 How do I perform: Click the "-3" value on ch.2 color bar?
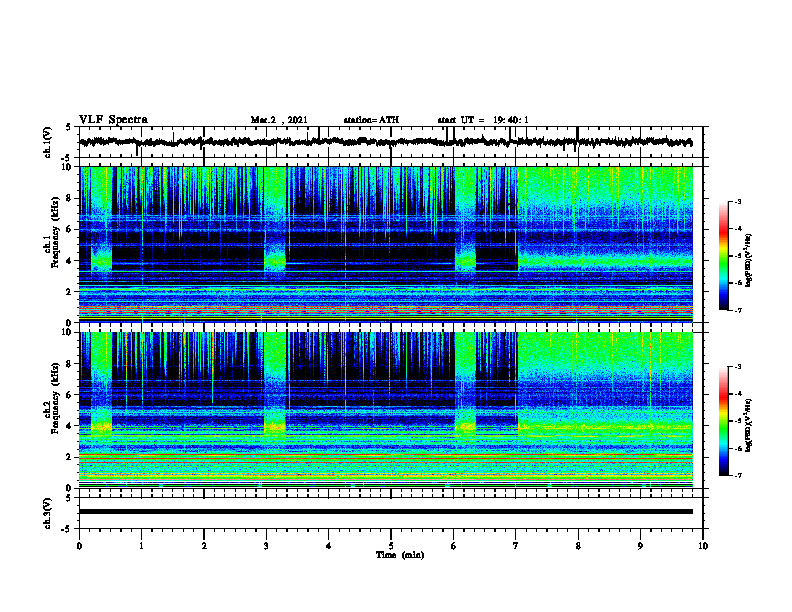[x=738, y=367]
